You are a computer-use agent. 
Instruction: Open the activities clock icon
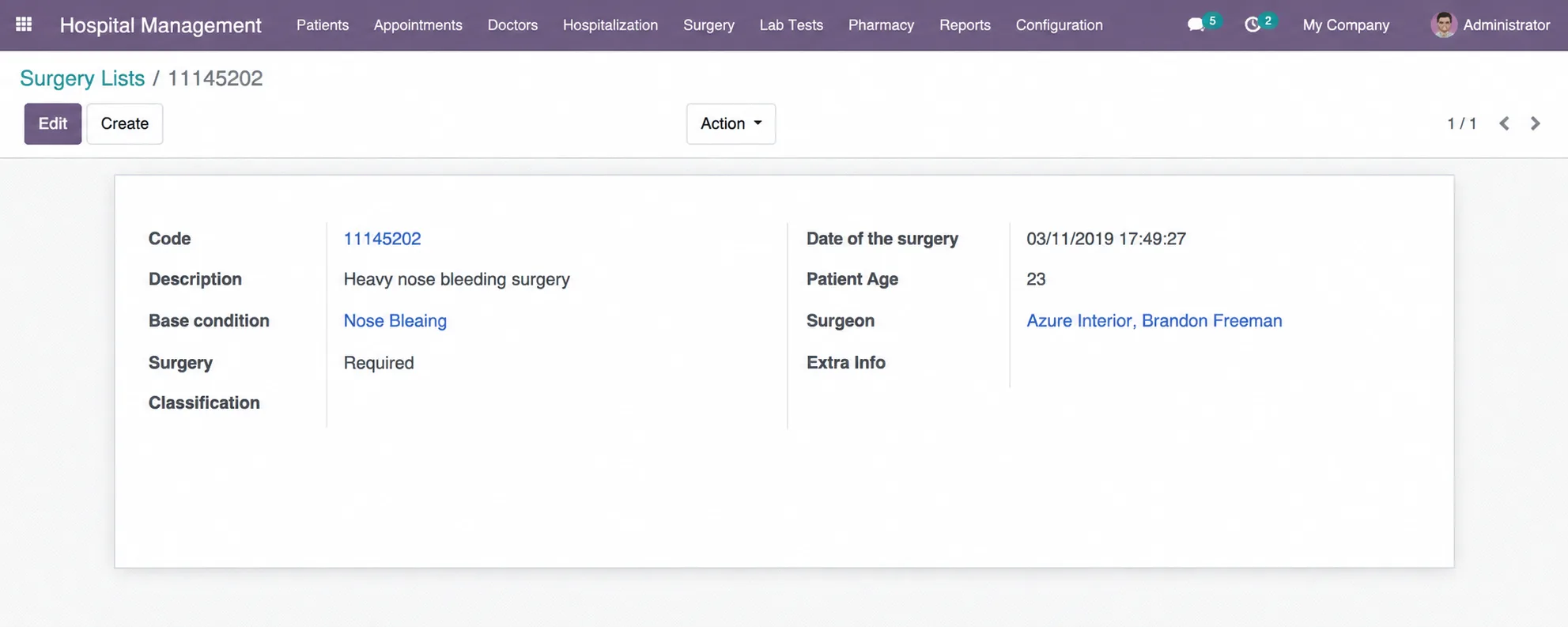coord(1252,25)
